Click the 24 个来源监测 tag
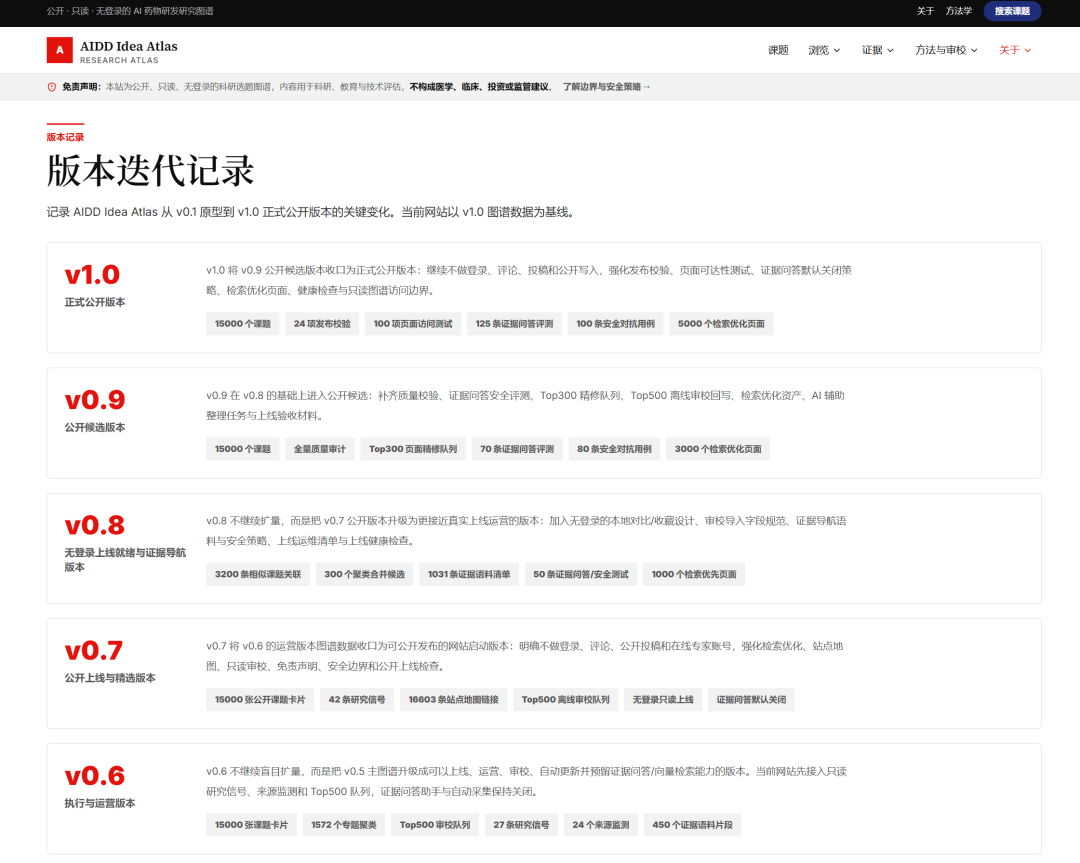The width and height of the screenshot is (1080, 863). tap(601, 825)
